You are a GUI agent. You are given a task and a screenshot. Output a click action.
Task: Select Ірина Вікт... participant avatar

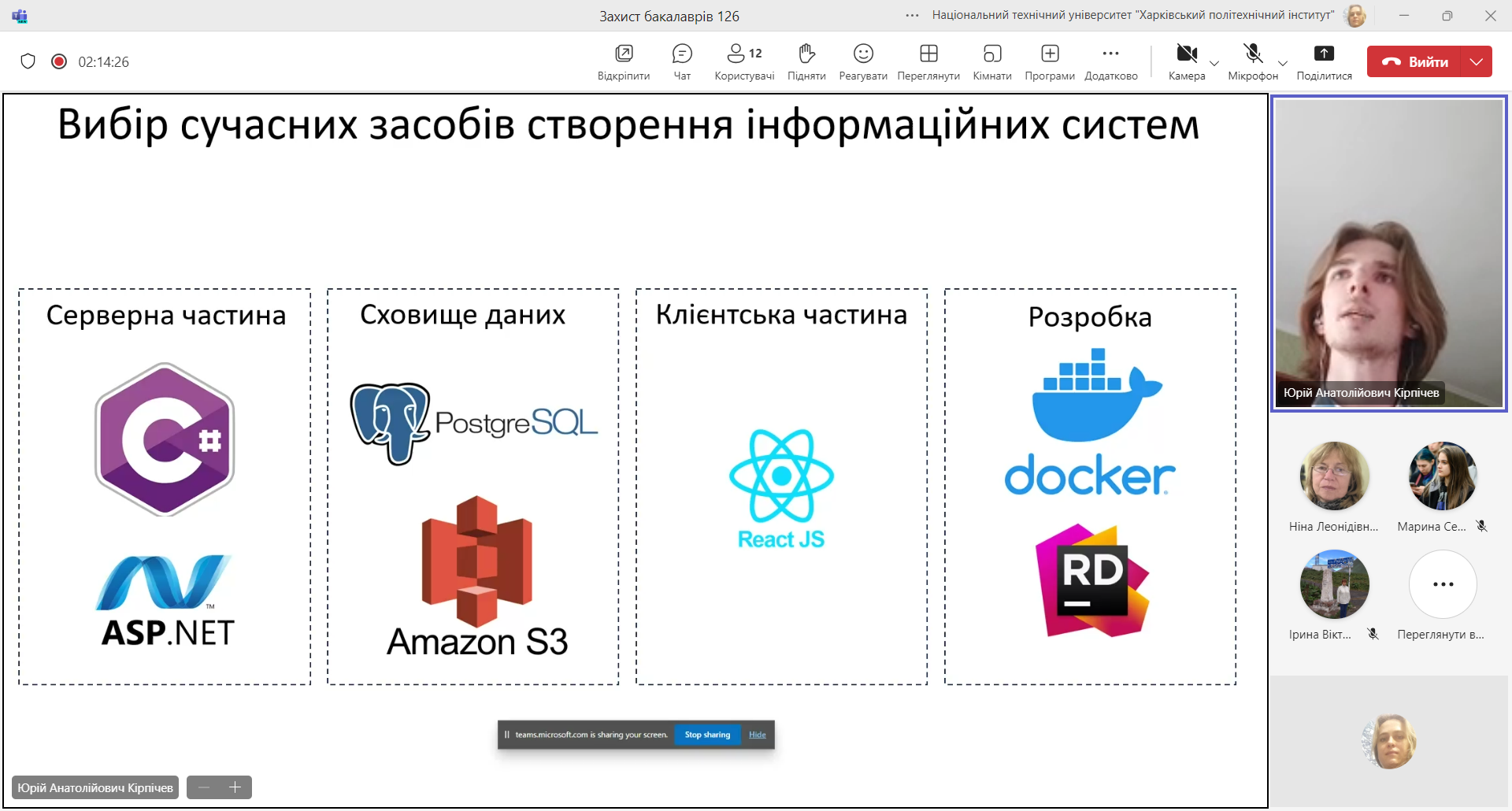pyautogui.click(x=1334, y=584)
